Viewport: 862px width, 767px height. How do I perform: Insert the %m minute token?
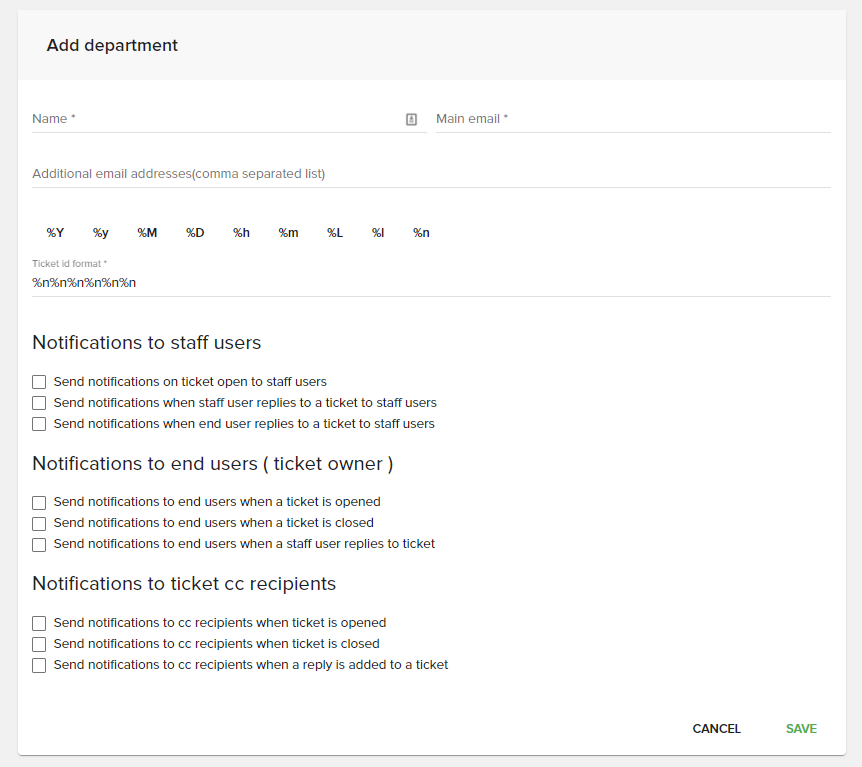[288, 232]
